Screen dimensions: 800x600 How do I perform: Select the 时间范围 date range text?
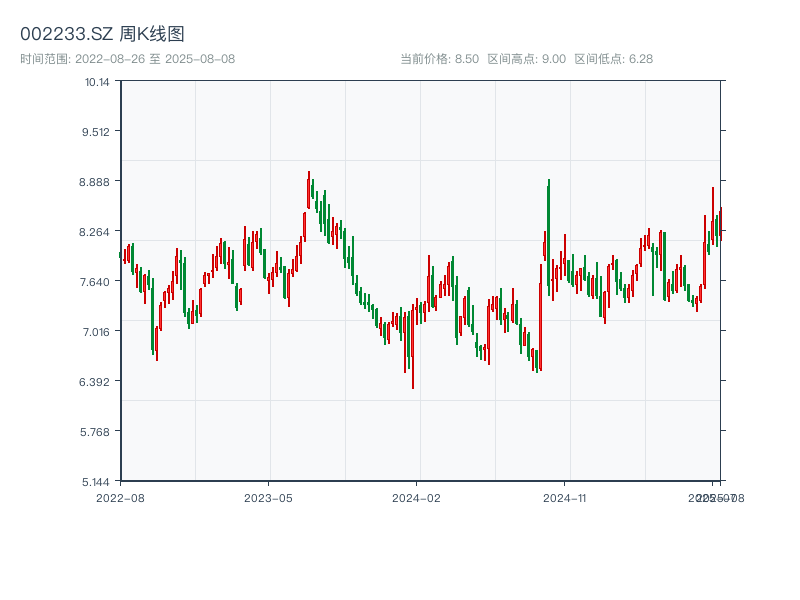(x=127, y=59)
